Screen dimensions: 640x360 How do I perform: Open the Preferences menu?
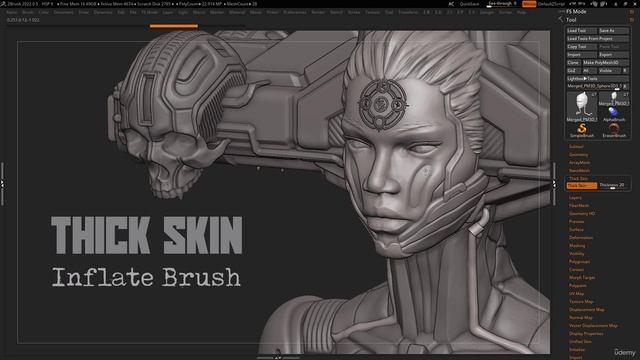[295, 12]
